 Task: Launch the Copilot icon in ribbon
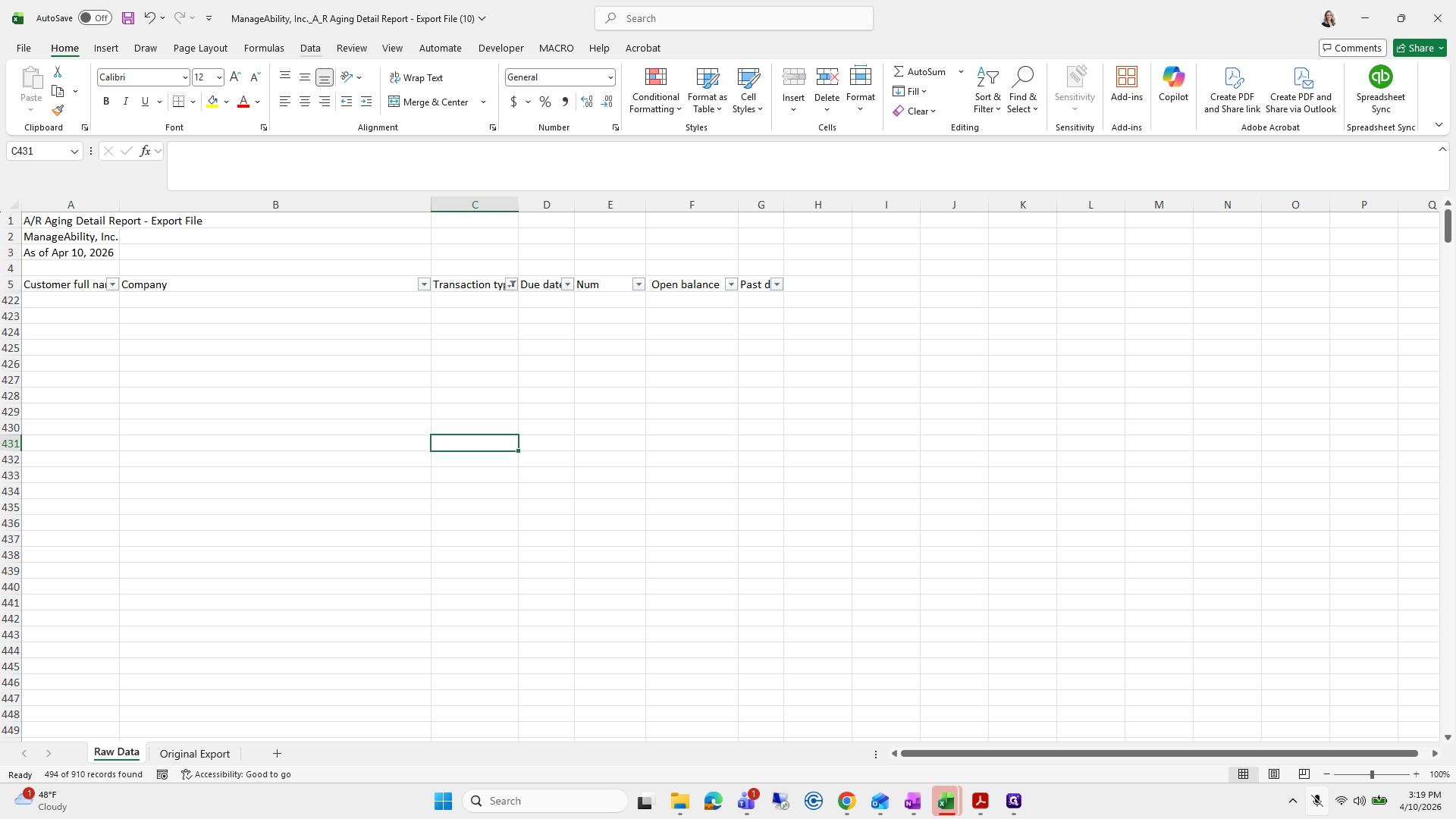pyautogui.click(x=1173, y=83)
